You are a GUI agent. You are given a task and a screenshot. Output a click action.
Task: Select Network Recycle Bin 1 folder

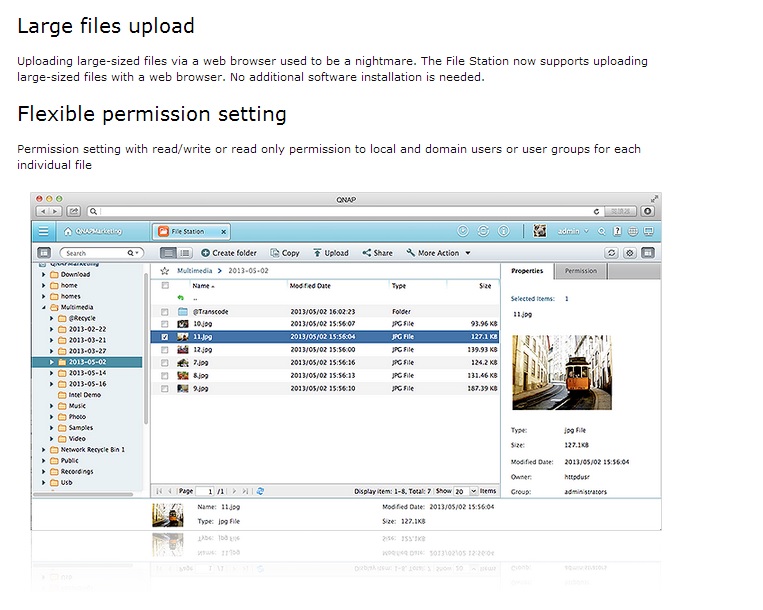click(x=92, y=450)
